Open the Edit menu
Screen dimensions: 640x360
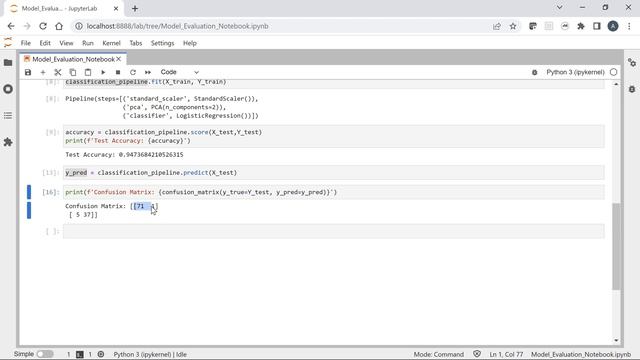pos(45,43)
